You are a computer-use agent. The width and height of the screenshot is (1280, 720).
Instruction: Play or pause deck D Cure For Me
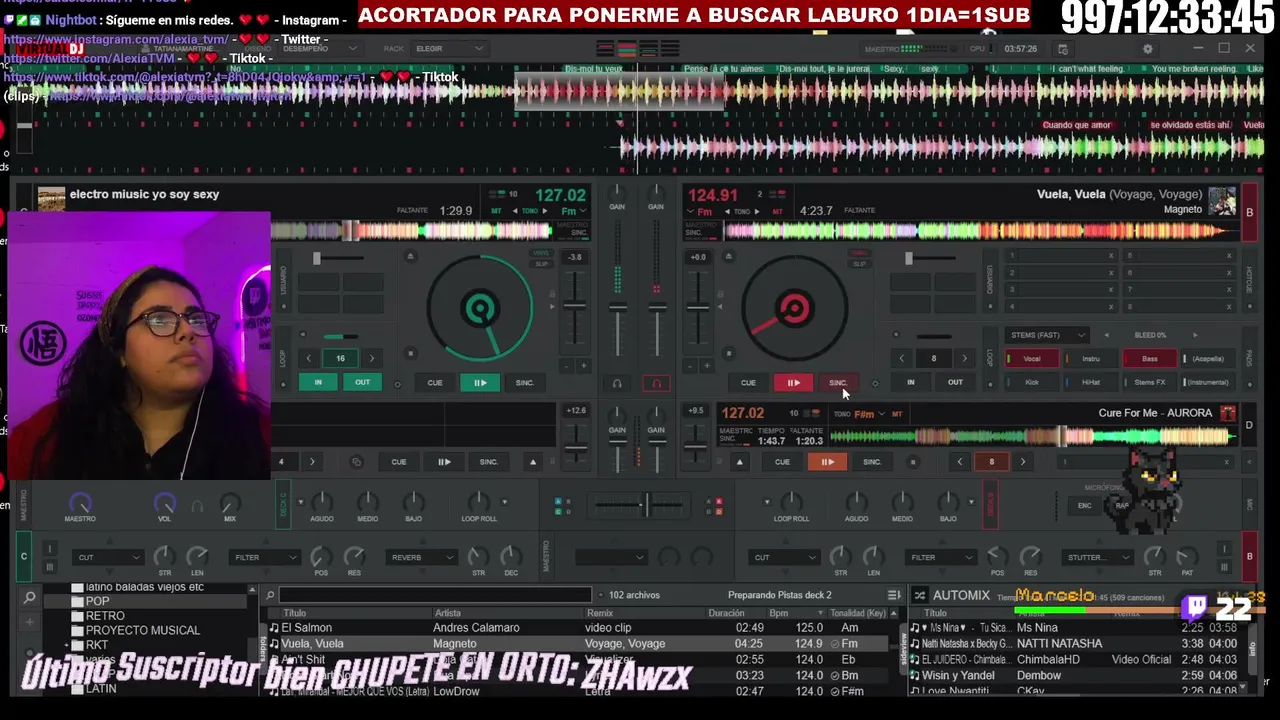click(827, 462)
